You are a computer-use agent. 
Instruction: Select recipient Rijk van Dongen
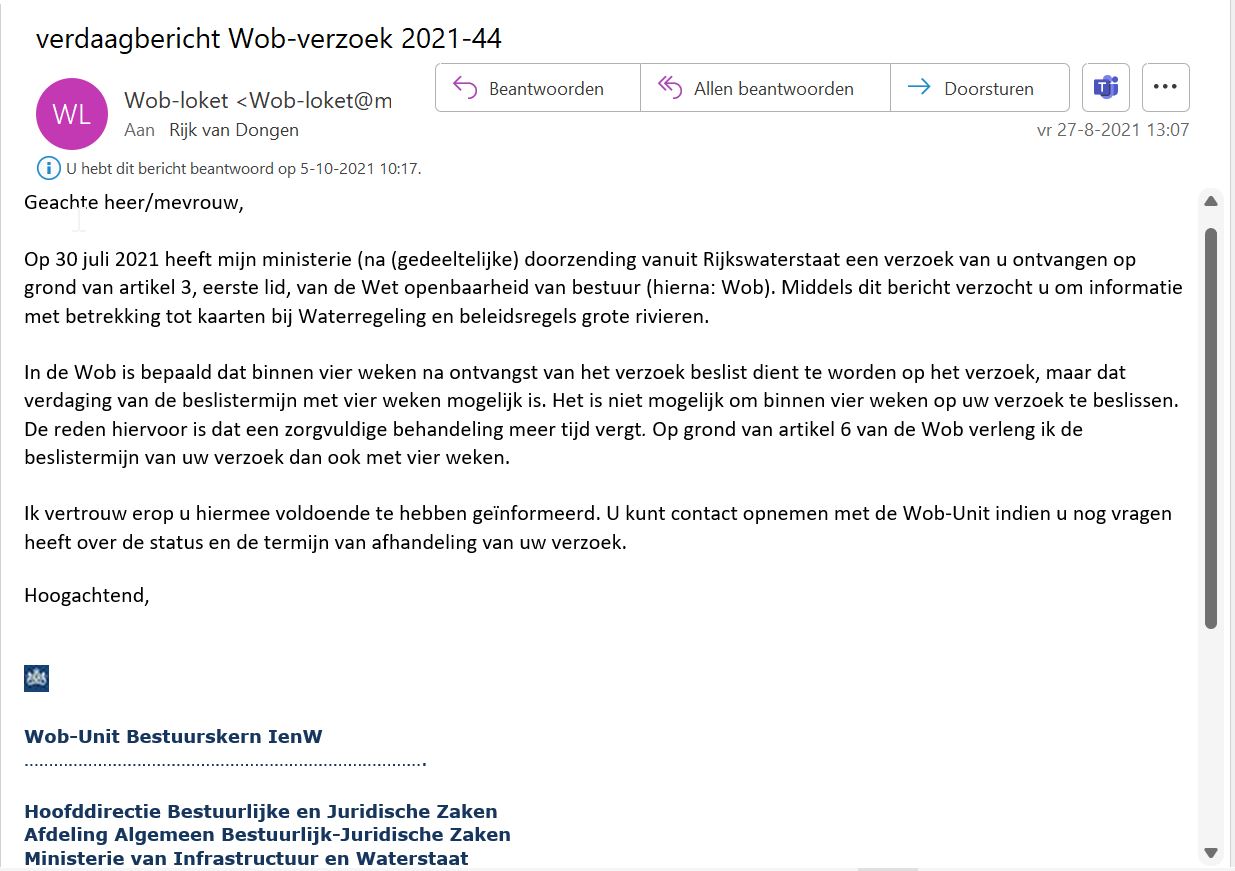point(234,130)
